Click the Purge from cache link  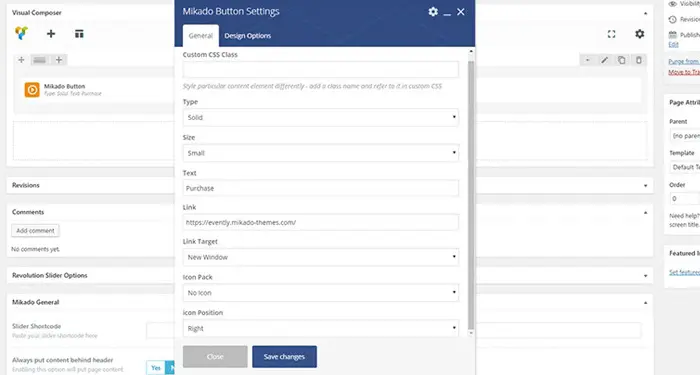click(684, 62)
